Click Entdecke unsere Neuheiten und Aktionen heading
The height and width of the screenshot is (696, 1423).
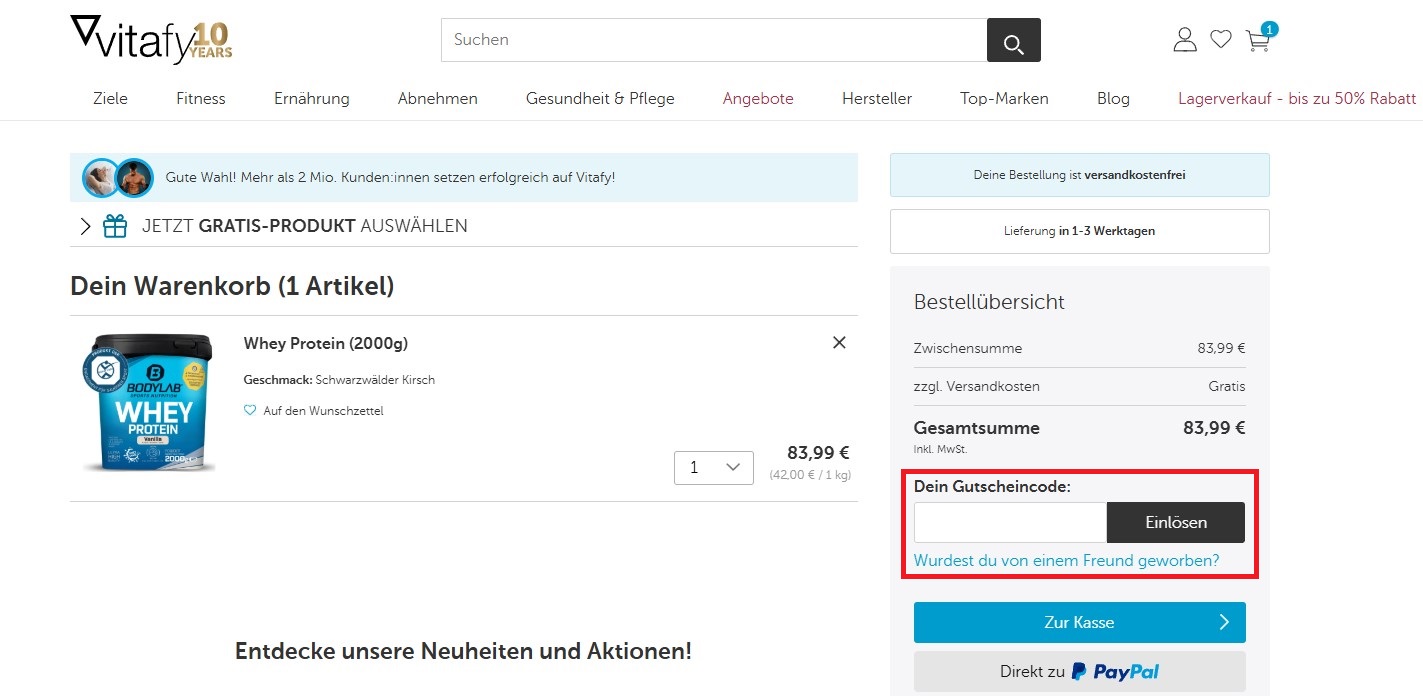tap(463, 652)
